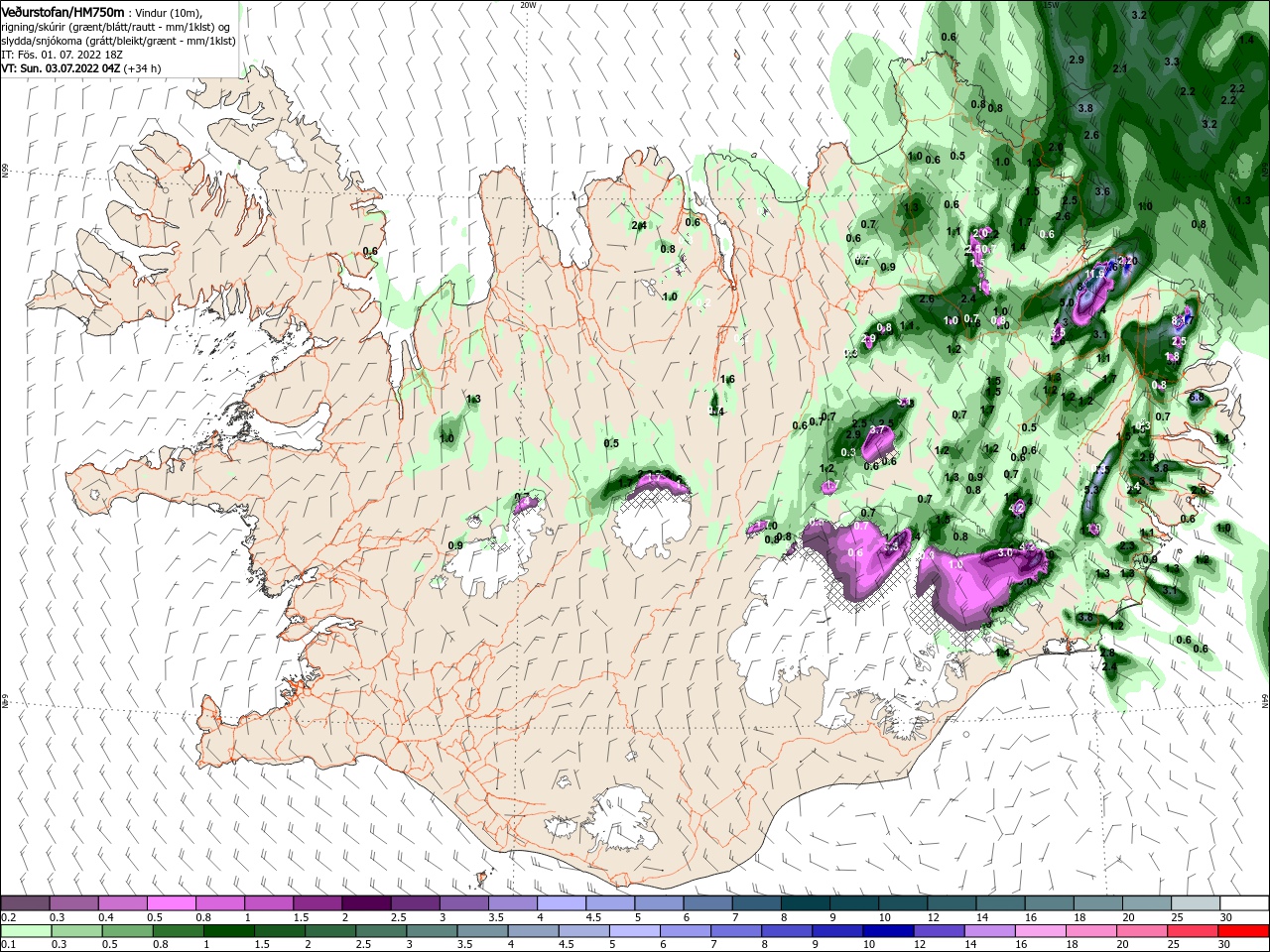This screenshot has width=1270, height=952.
Task: Pick the violet 12 swatch in lower legend row
Action: (939, 931)
